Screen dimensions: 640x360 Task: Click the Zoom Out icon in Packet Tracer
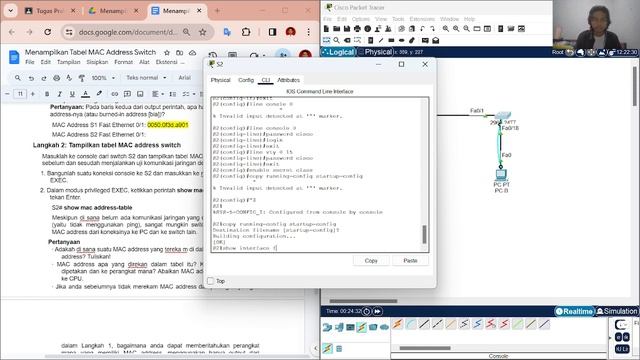(x=467, y=29)
